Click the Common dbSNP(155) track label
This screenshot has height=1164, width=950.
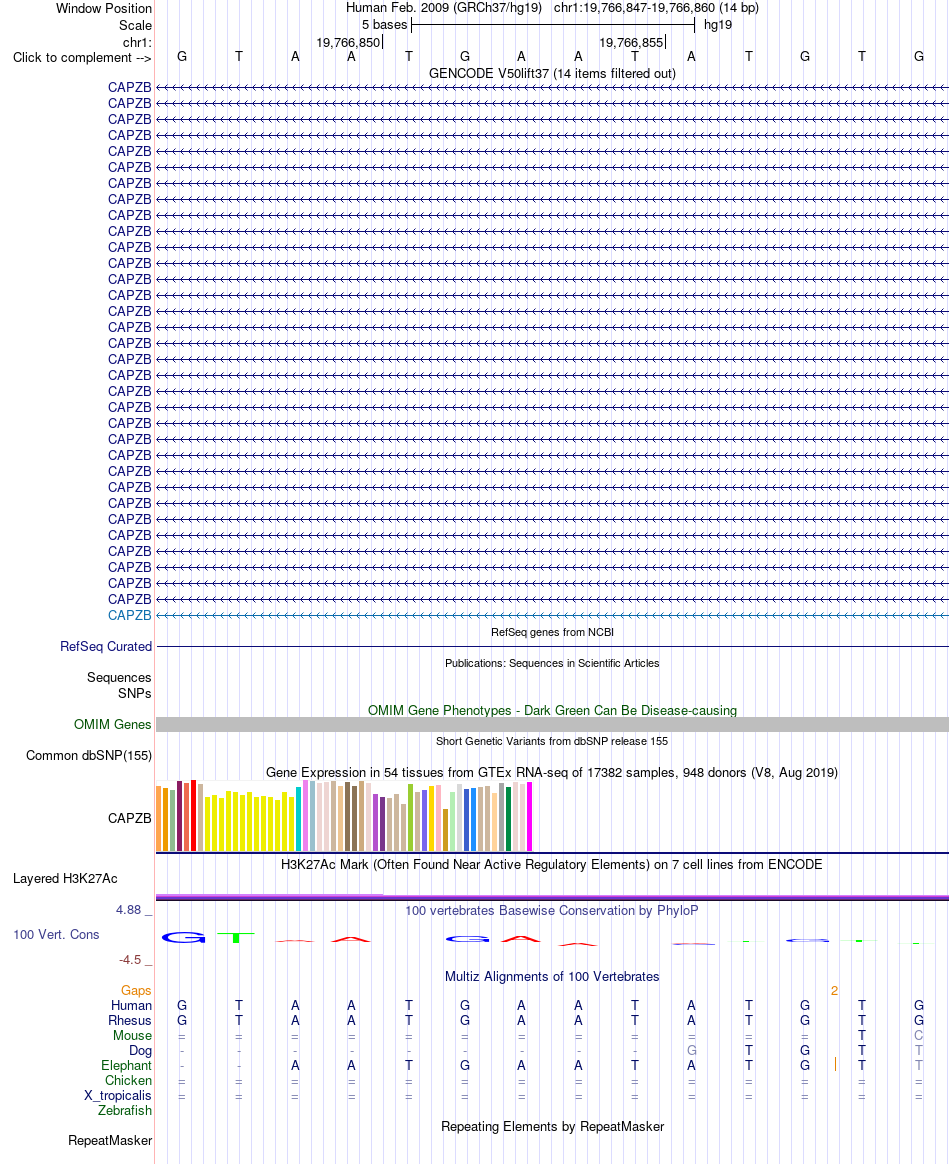coord(89,756)
